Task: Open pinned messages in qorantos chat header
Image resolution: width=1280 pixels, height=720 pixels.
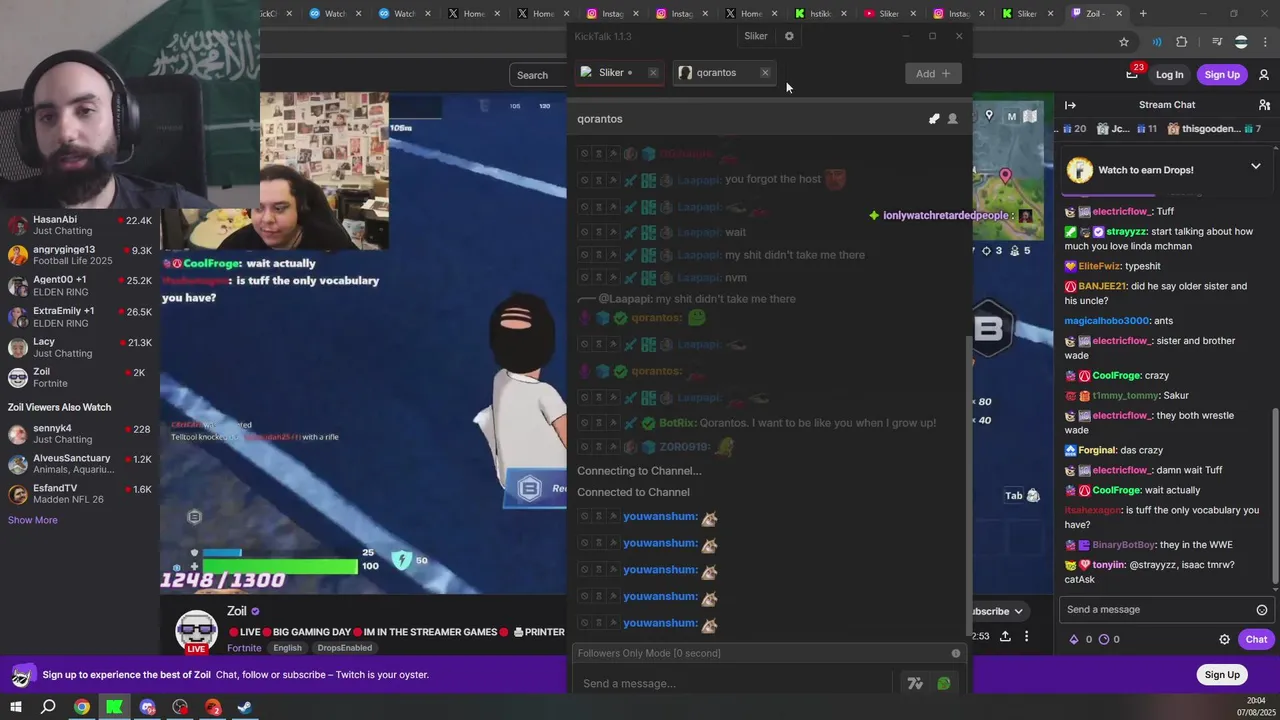Action: [934, 119]
